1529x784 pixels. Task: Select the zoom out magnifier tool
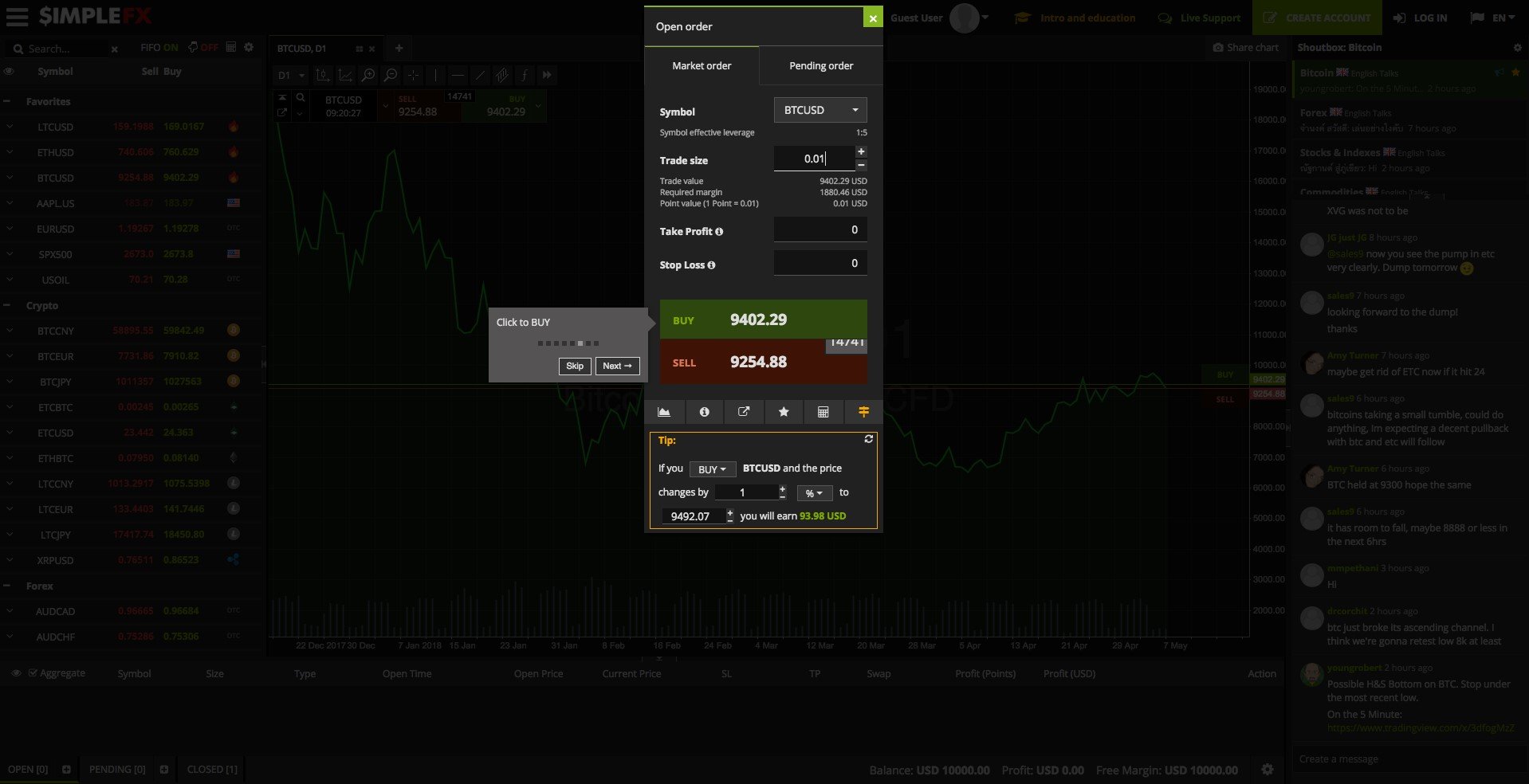point(391,75)
